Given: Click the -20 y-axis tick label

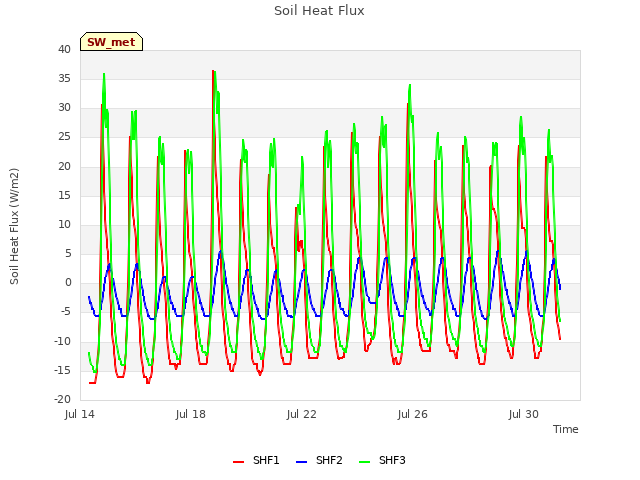Looking at the screenshot, I should click(62, 400).
